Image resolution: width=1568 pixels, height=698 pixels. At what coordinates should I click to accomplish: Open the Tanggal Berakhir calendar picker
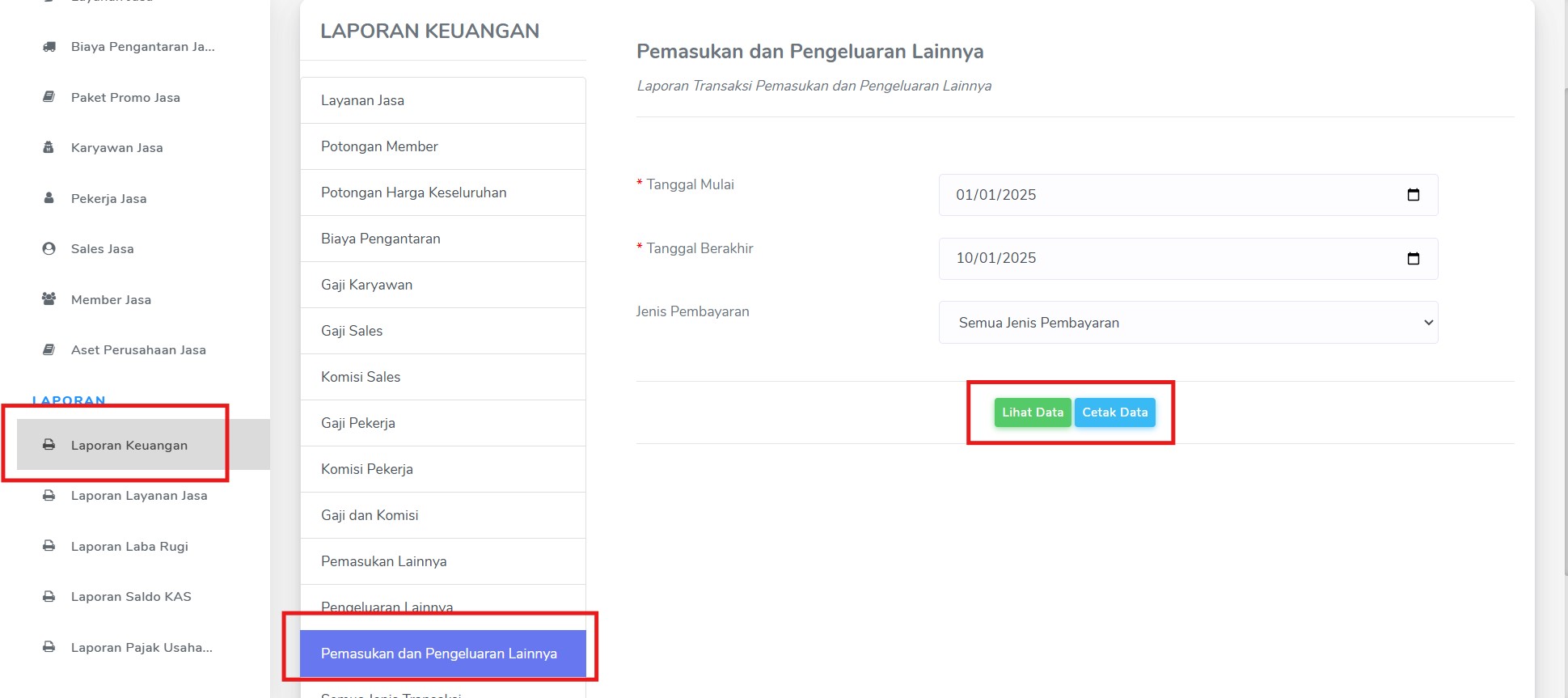[1414, 259]
